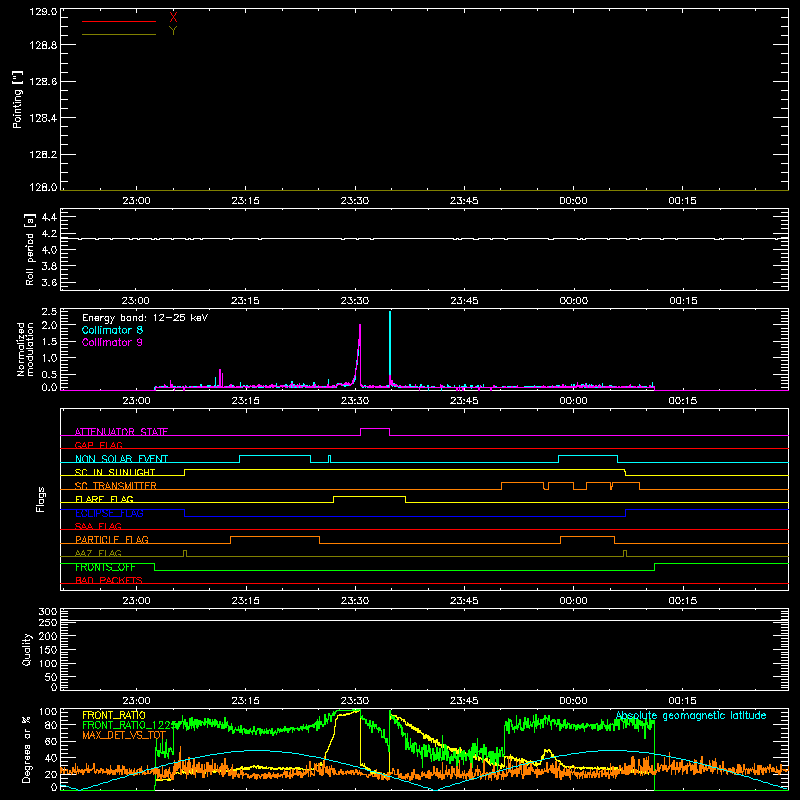Viewport: 800px width, 800px height.
Task: Click the red X legend line
Action: 119,21
